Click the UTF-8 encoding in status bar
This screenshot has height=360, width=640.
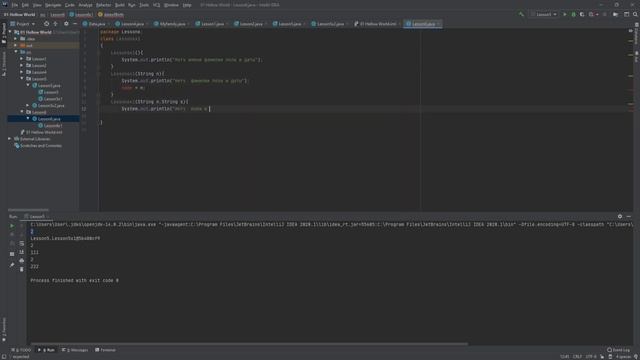pos(591,356)
